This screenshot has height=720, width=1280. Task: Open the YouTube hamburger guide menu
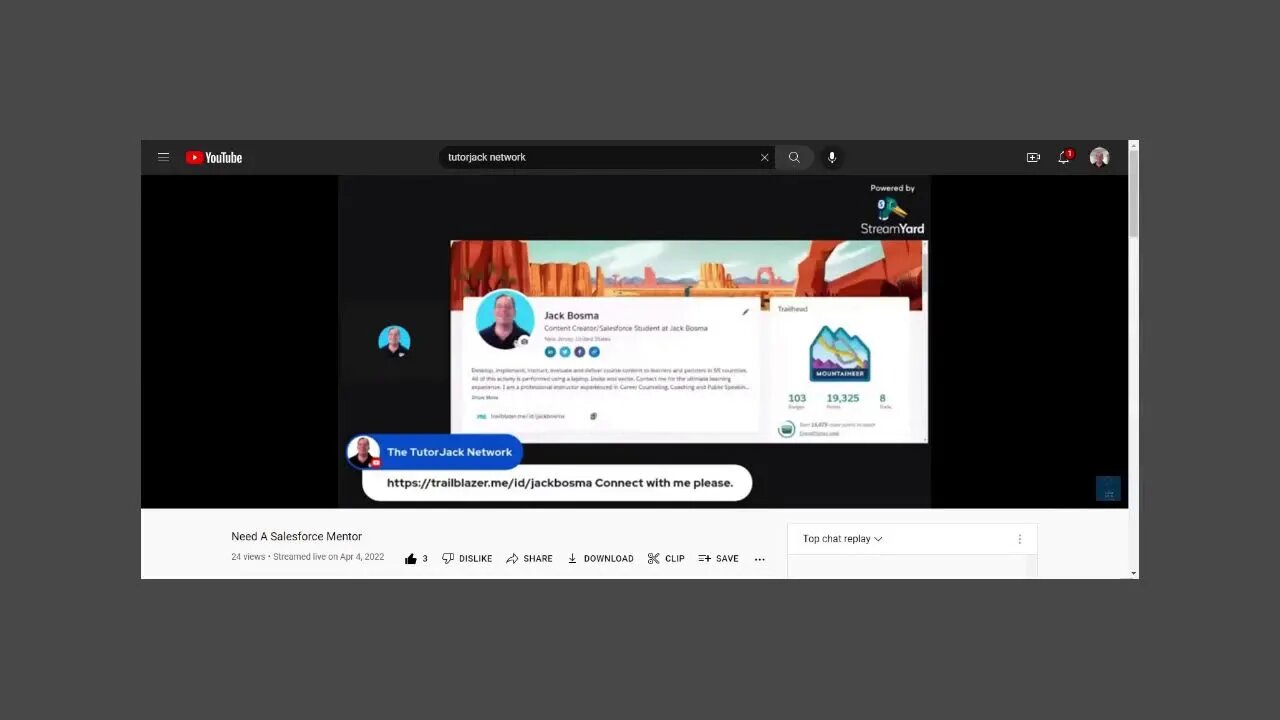click(163, 157)
